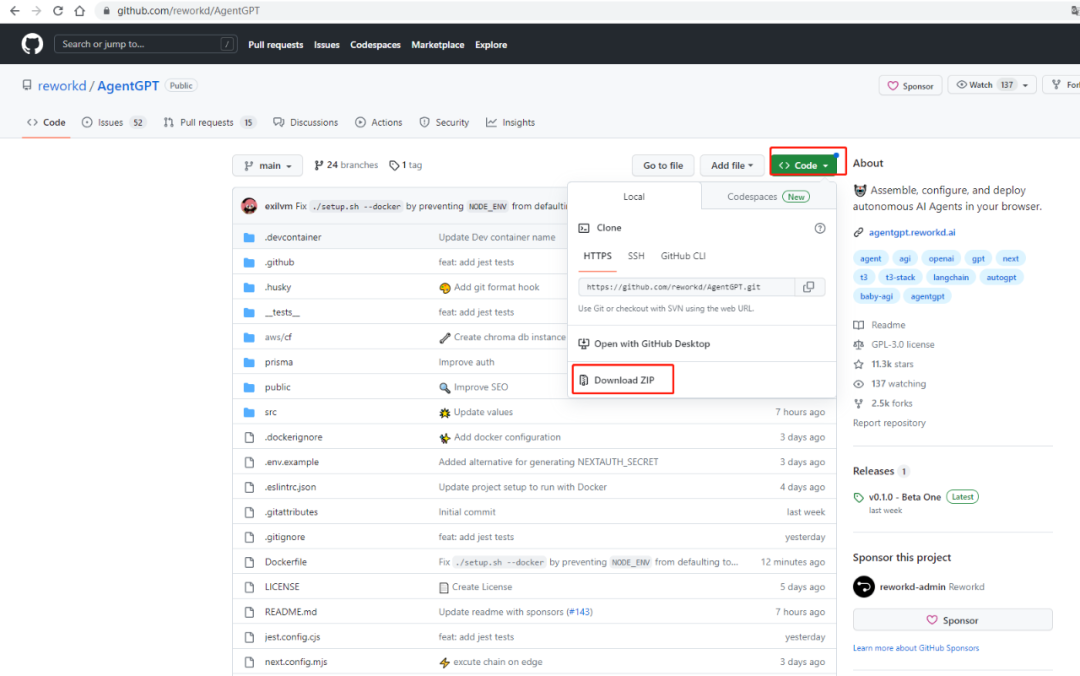
Task: Click the reworkd-admin sponsor avatar
Action: [864, 586]
